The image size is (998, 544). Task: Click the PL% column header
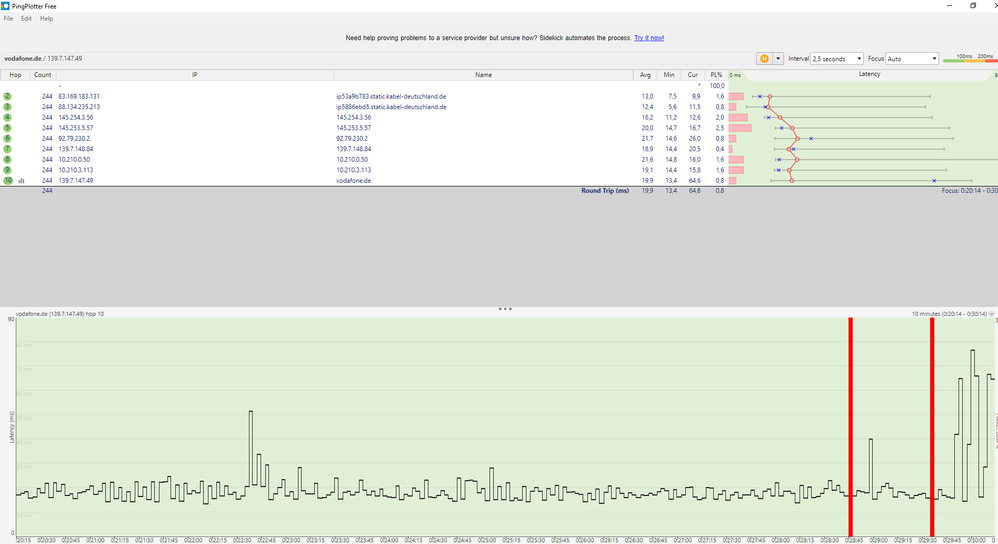716,75
